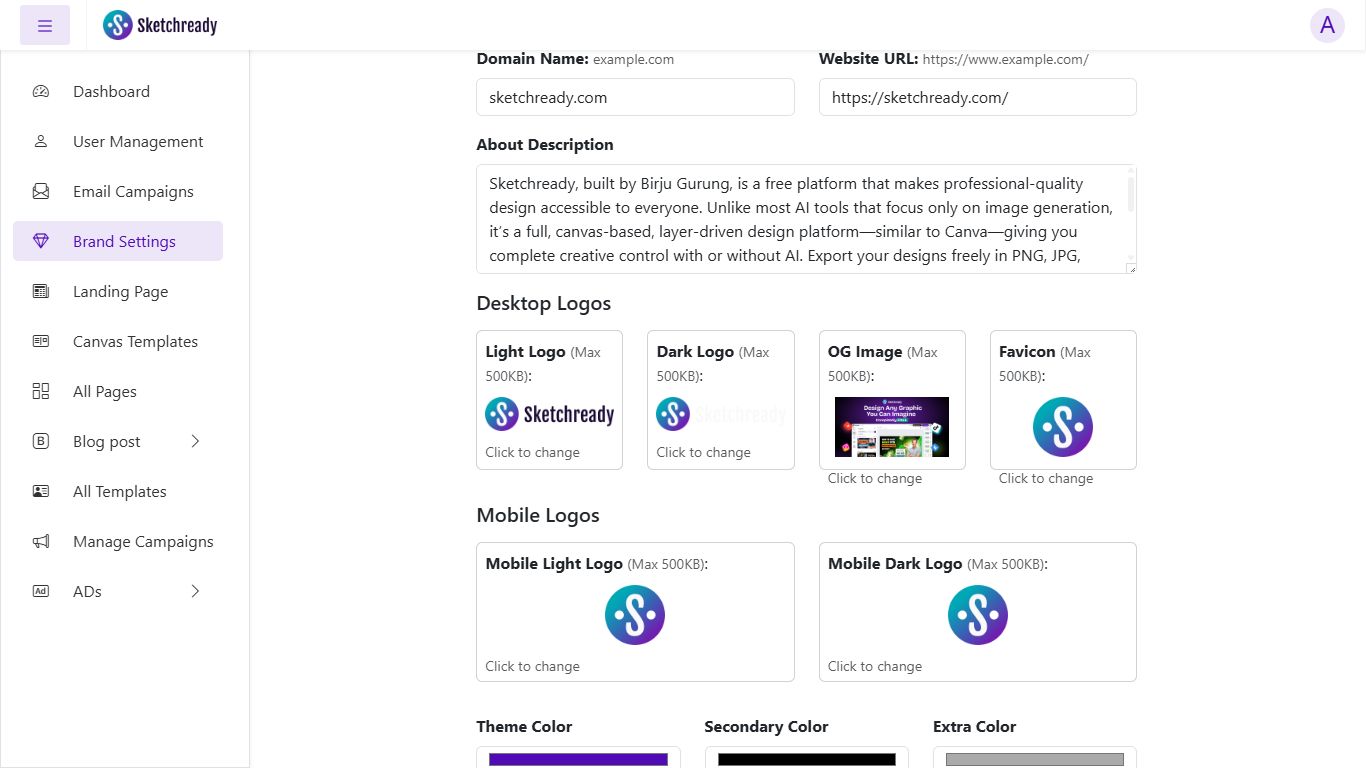Open the user avatar profile menu
Image resolution: width=1366 pixels, height=768 pixels.
coord(1327,26)
